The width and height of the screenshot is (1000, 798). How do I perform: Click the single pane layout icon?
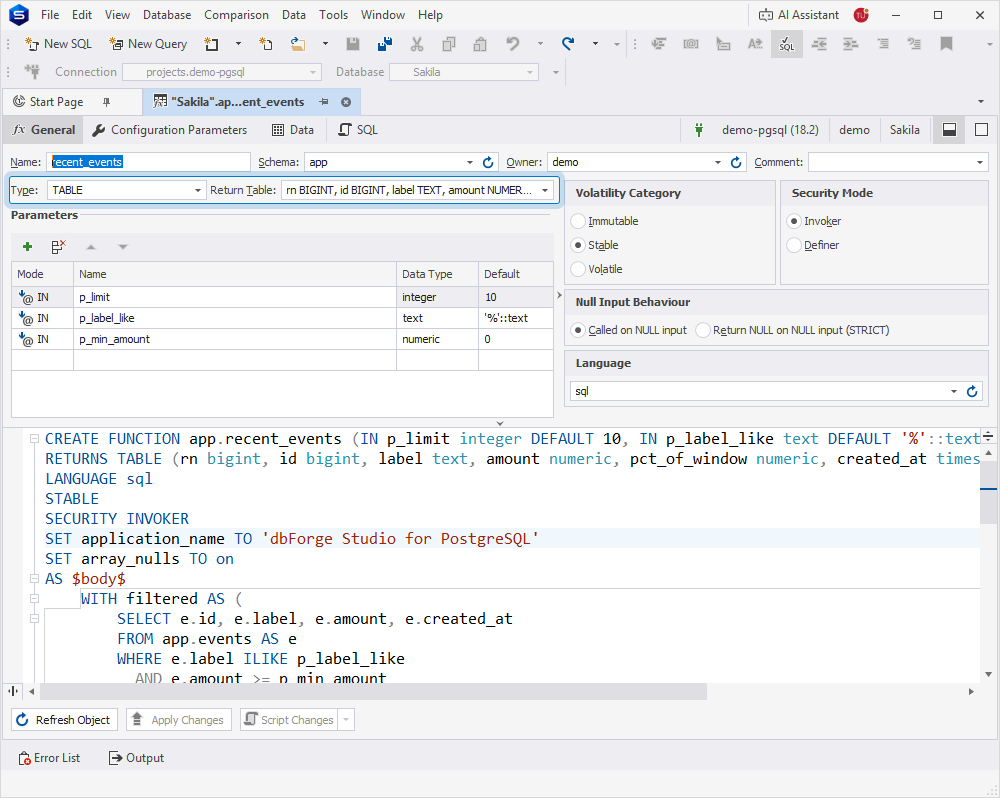click(982, 130)
